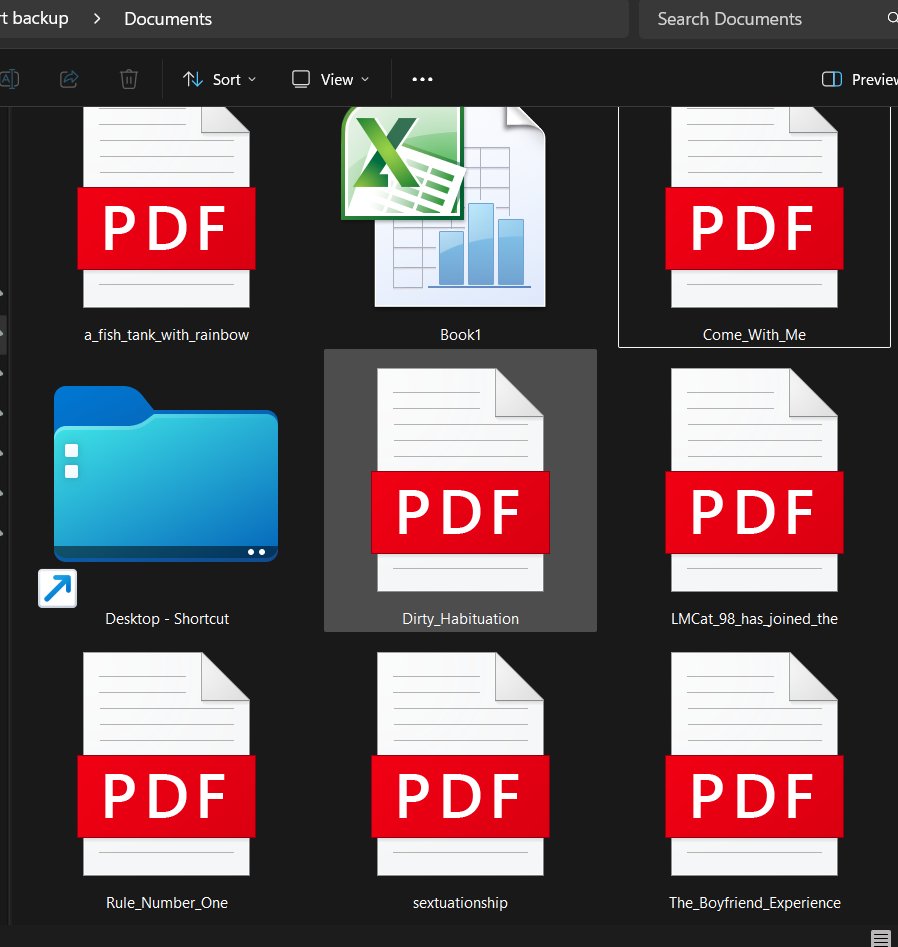This screenshot has width=898, height=947.
Task: Select the Come_With_Me PDF icon
Action: coord(754,207)
